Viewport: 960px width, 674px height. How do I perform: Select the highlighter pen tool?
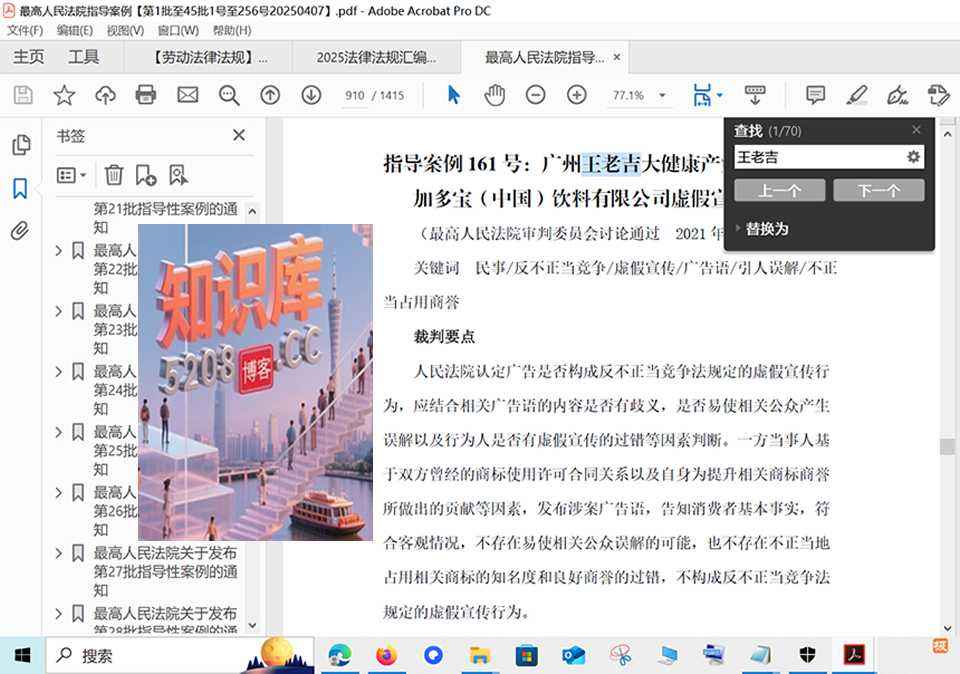857,95
